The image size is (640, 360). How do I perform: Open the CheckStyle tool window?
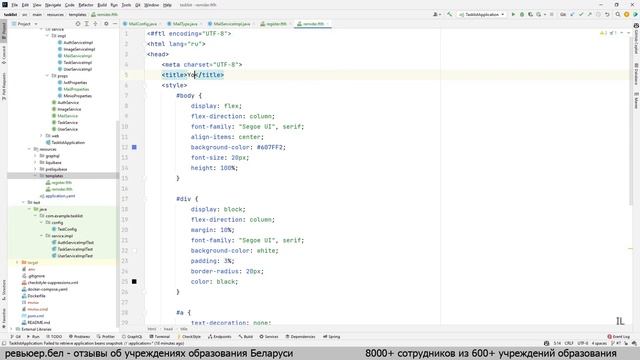click(189, 337)
